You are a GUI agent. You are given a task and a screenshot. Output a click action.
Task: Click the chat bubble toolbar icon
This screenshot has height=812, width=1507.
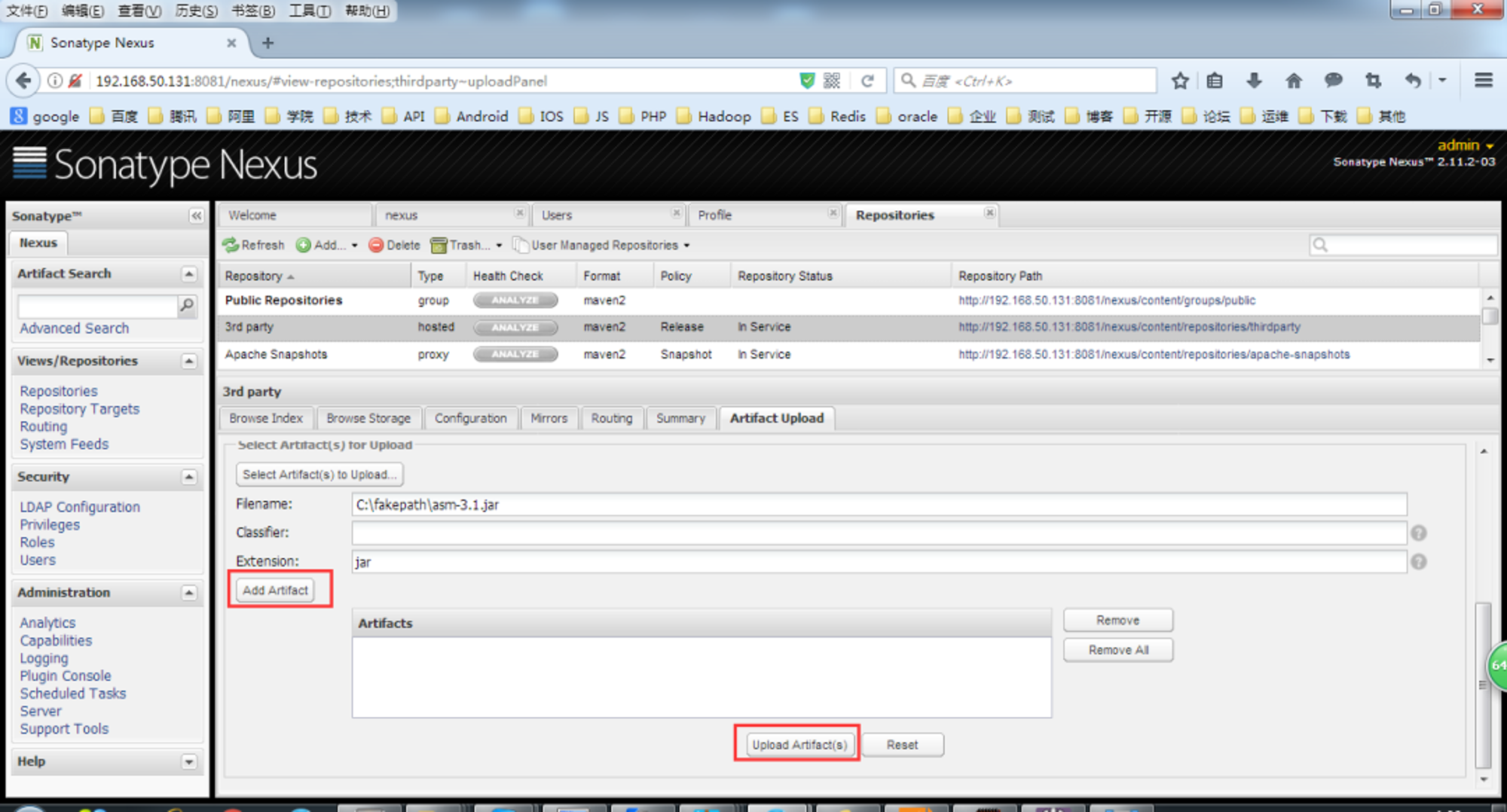click(1334, 81)
